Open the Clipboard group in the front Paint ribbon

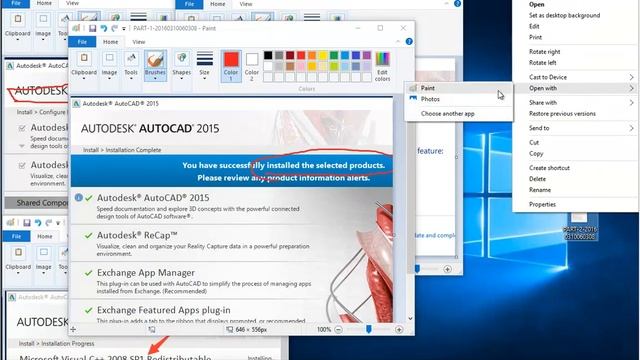[84, 65]
